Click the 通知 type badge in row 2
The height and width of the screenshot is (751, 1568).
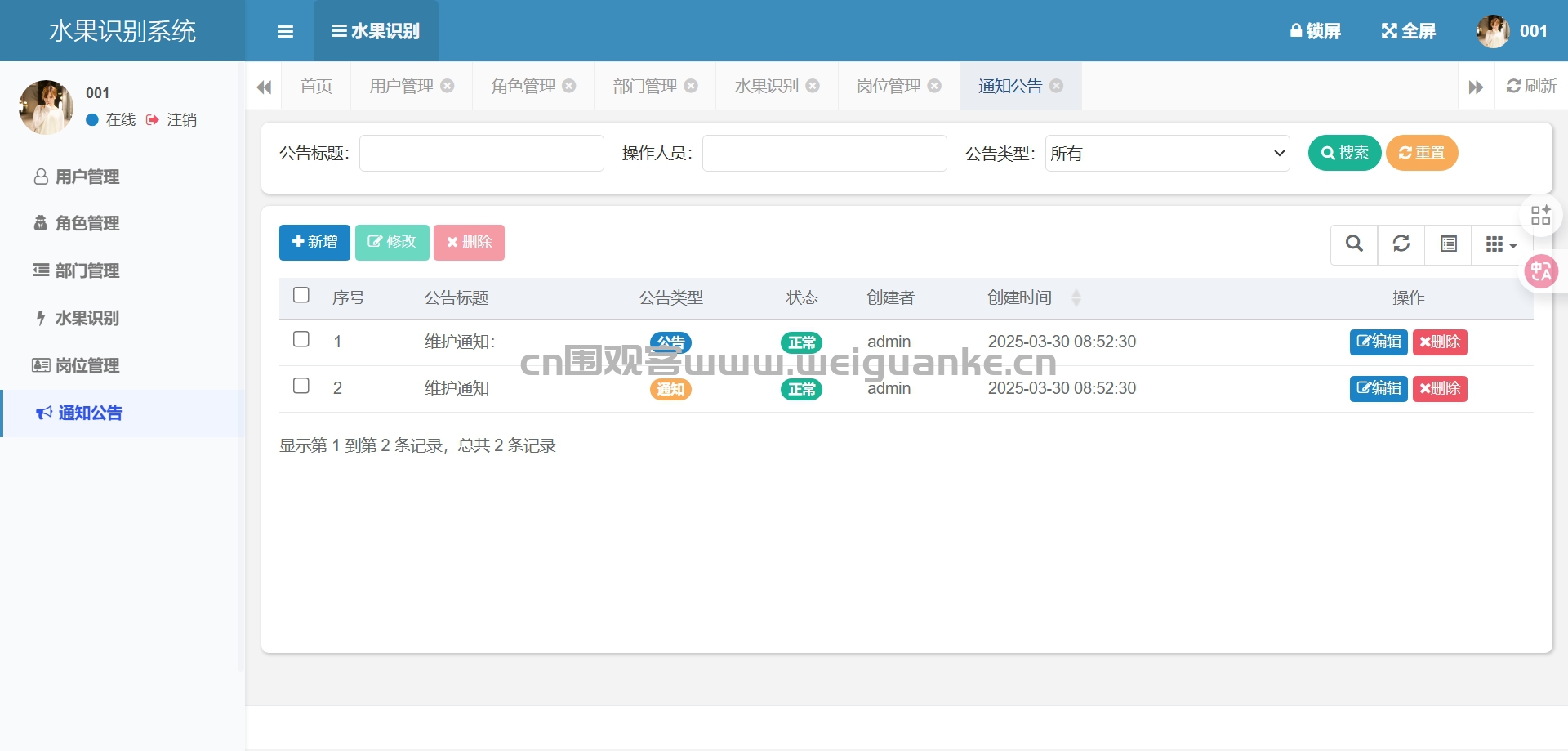670,389
